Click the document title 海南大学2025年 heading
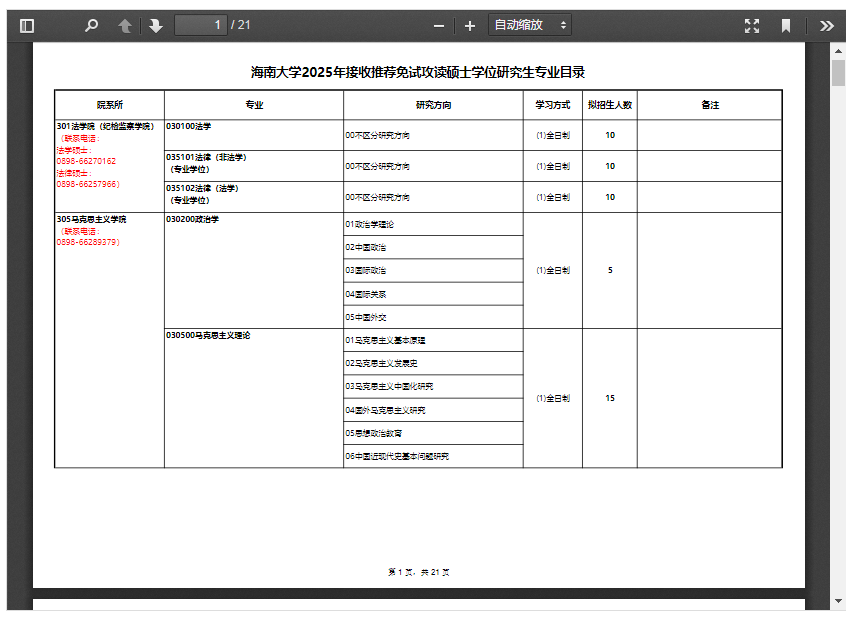This screenshot has width=857, height=620. (418, 72)
